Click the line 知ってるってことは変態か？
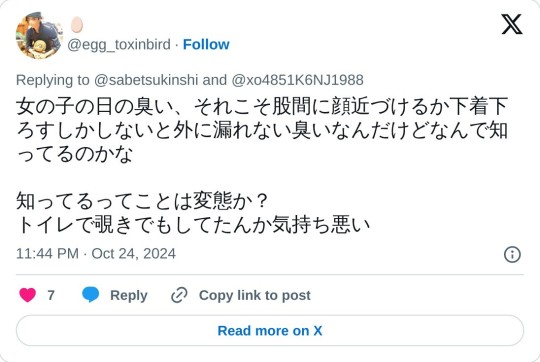This screenshot has width=540, height=362. click(x=142, y=201)
